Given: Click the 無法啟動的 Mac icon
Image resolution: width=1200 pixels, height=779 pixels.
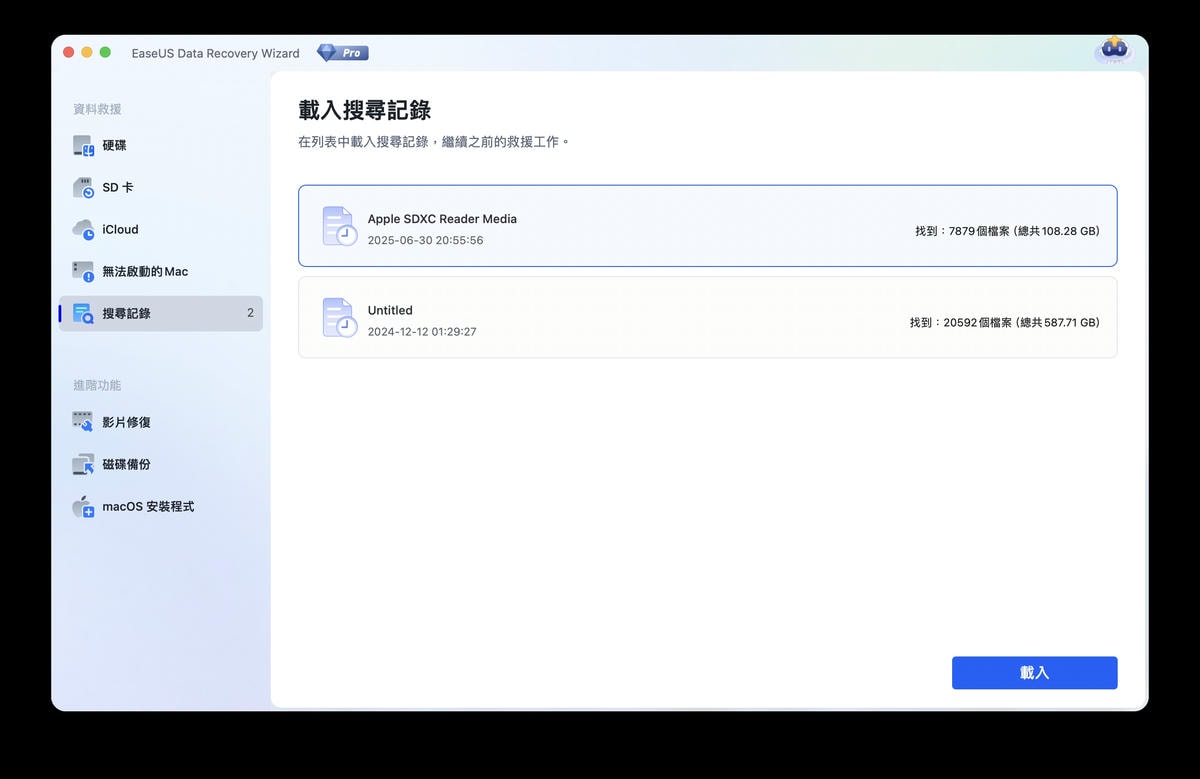Looking at the screenshot, I should (83, 272).
